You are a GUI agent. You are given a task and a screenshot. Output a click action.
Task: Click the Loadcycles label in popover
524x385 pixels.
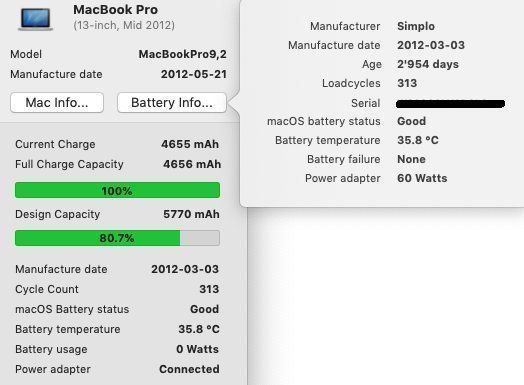click(x=351, y=83)
